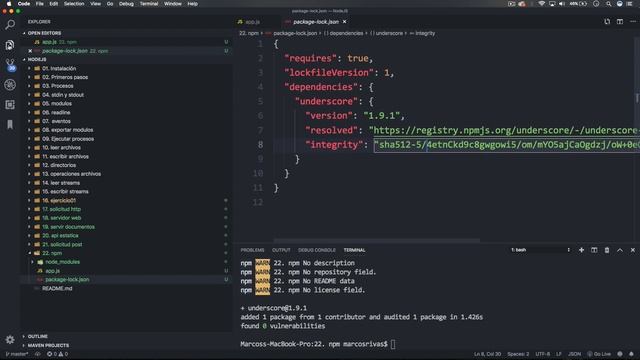Open the Debug view in the activity bar
This screenshot has width=640, height=360.
tap(10, 84)
